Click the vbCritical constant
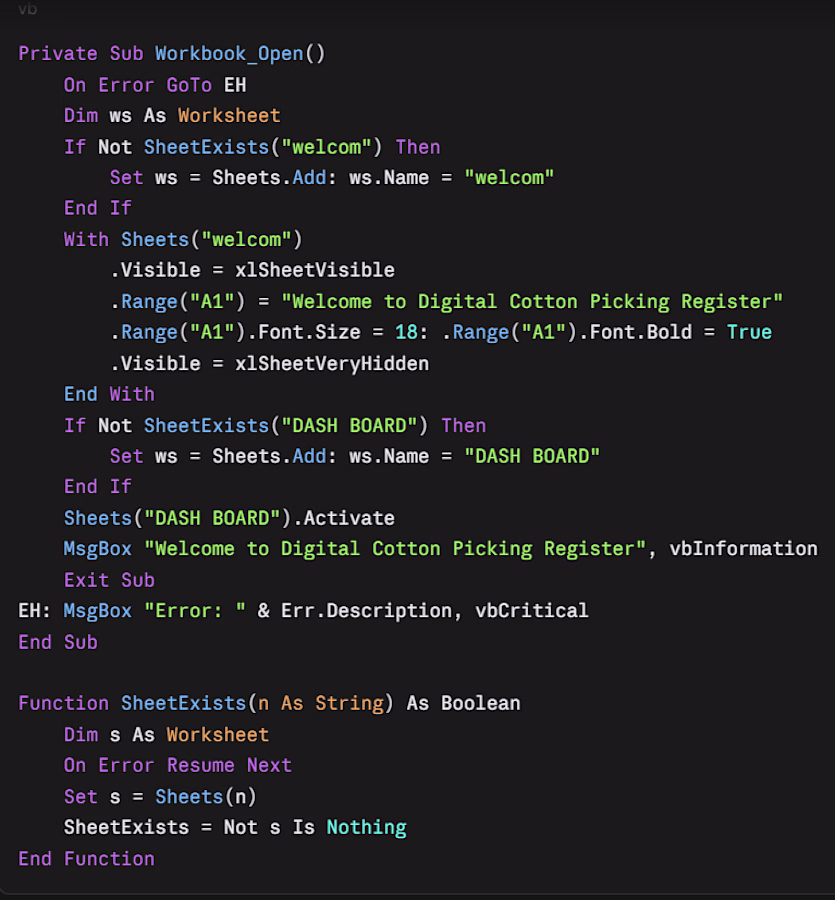Screen dimensions: 835x900 531,611
